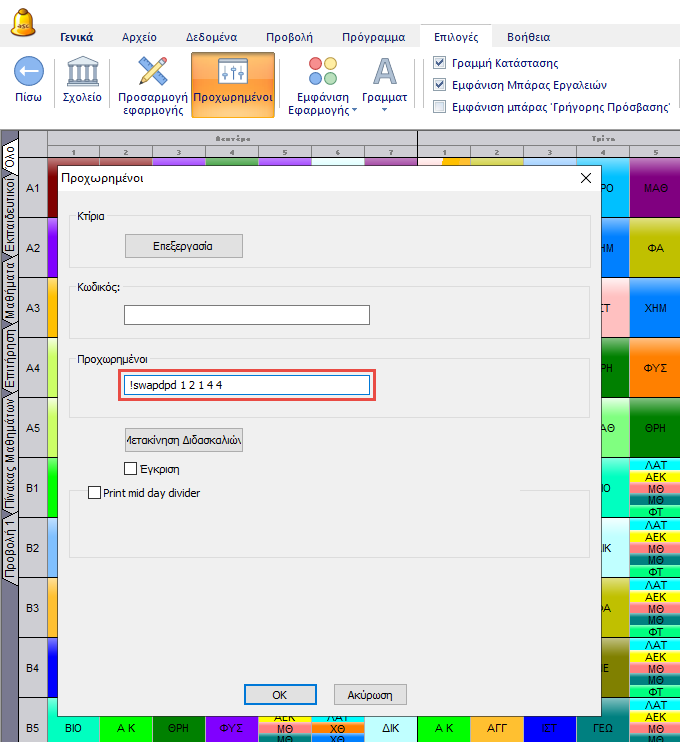The width and height of the screenshot is (680, 742).
Task: Close the Προχωρημένοι dialog with X
Action: coord(586,178)
